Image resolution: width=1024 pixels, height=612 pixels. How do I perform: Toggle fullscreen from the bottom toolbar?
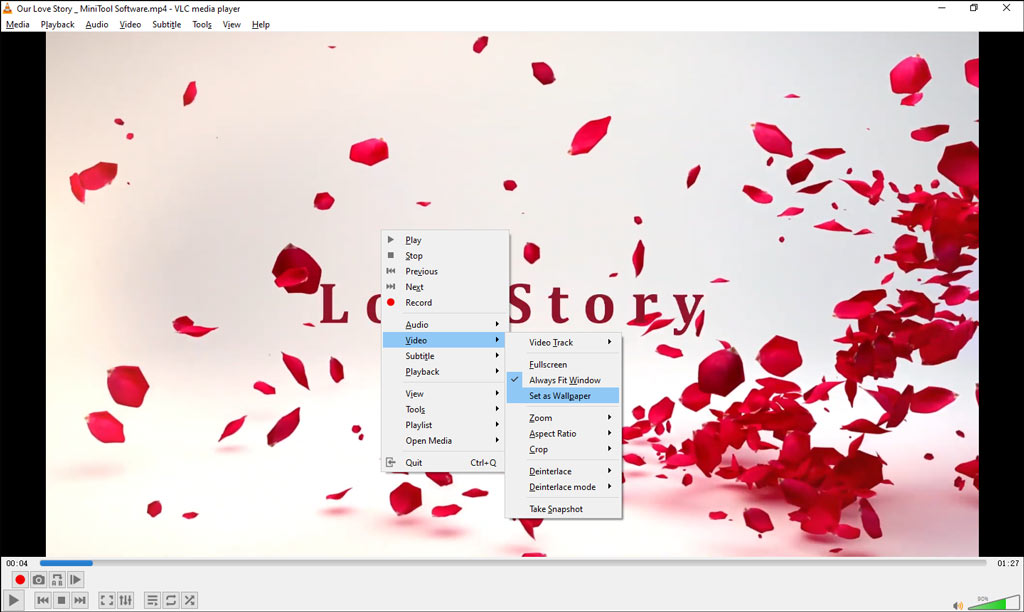point(106,600)
